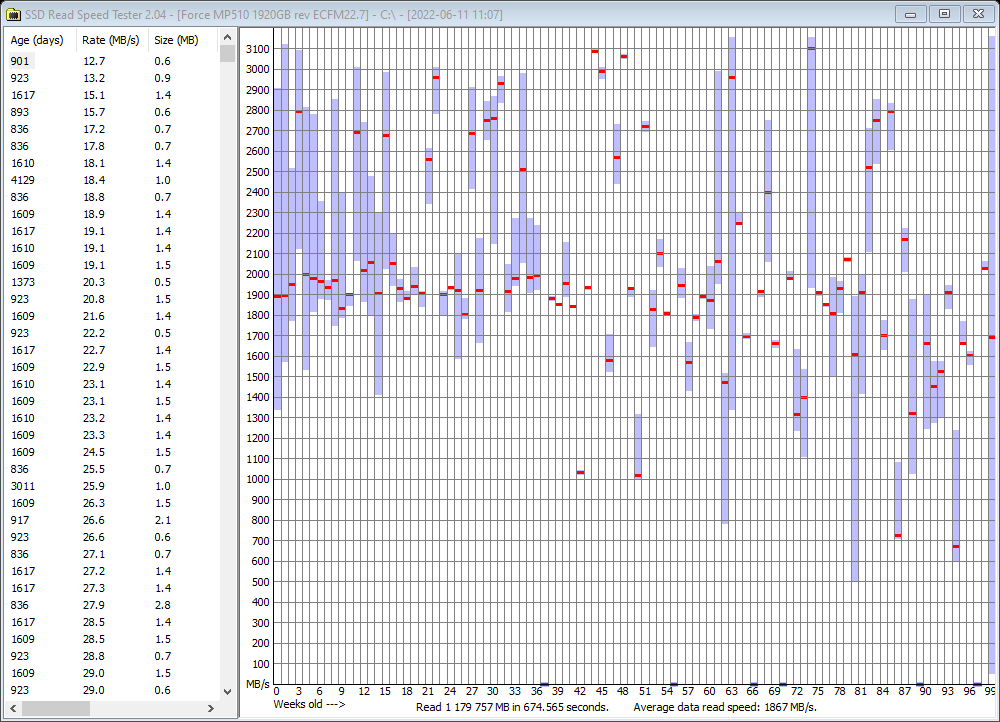Click the week 42 label on the x-axis
Image resolution: width=1000 pixels, height=722 pixels.
coord(580,691)
